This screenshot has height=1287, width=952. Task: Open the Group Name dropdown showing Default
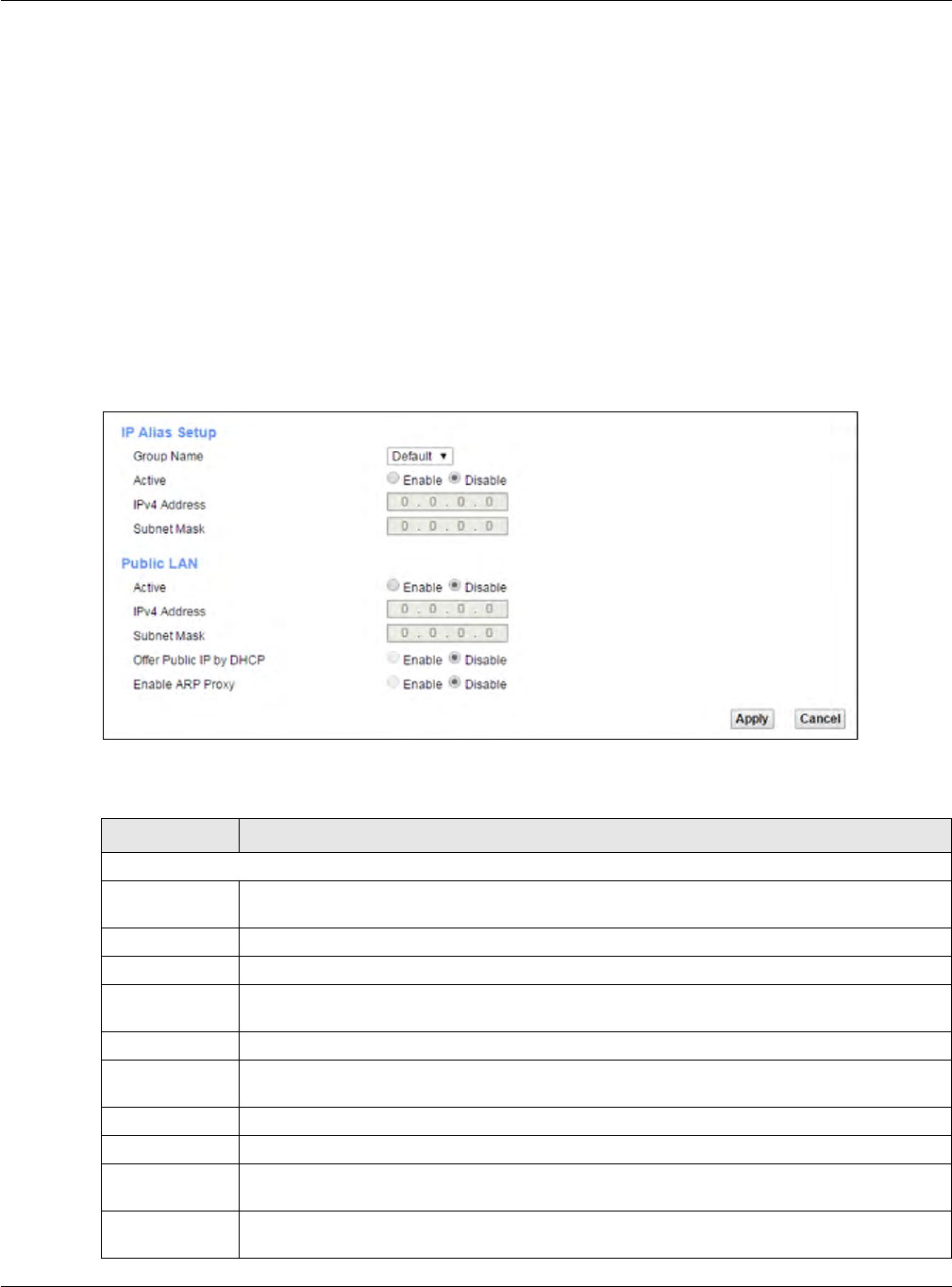tap(420, 456)
